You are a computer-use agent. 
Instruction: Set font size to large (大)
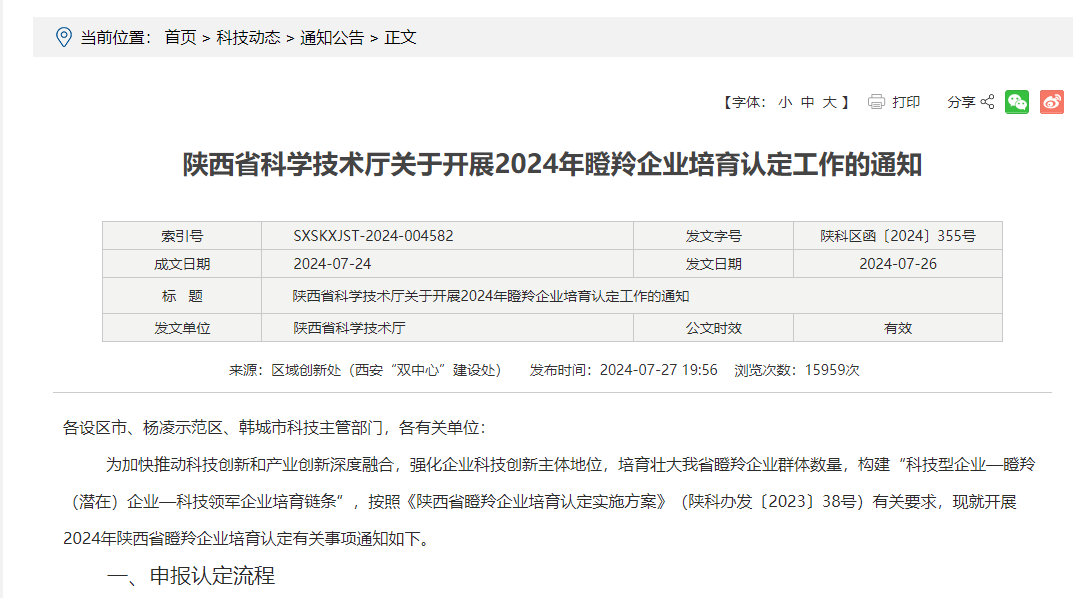(x=830, y=102)
